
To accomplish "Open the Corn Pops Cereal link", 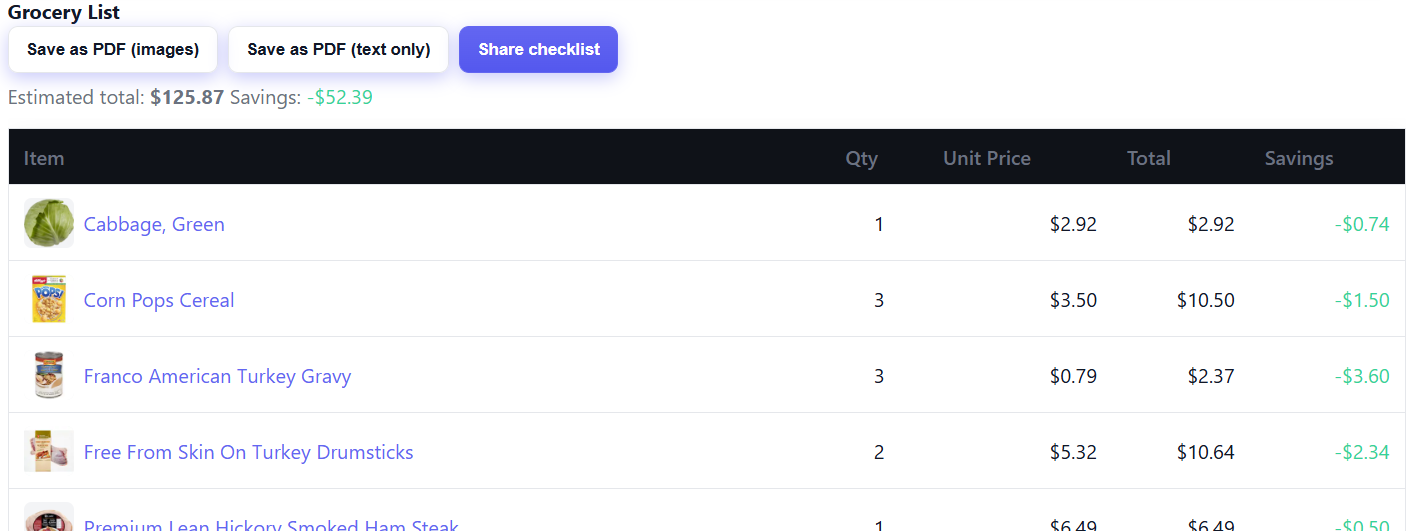I will click(159, 300).
